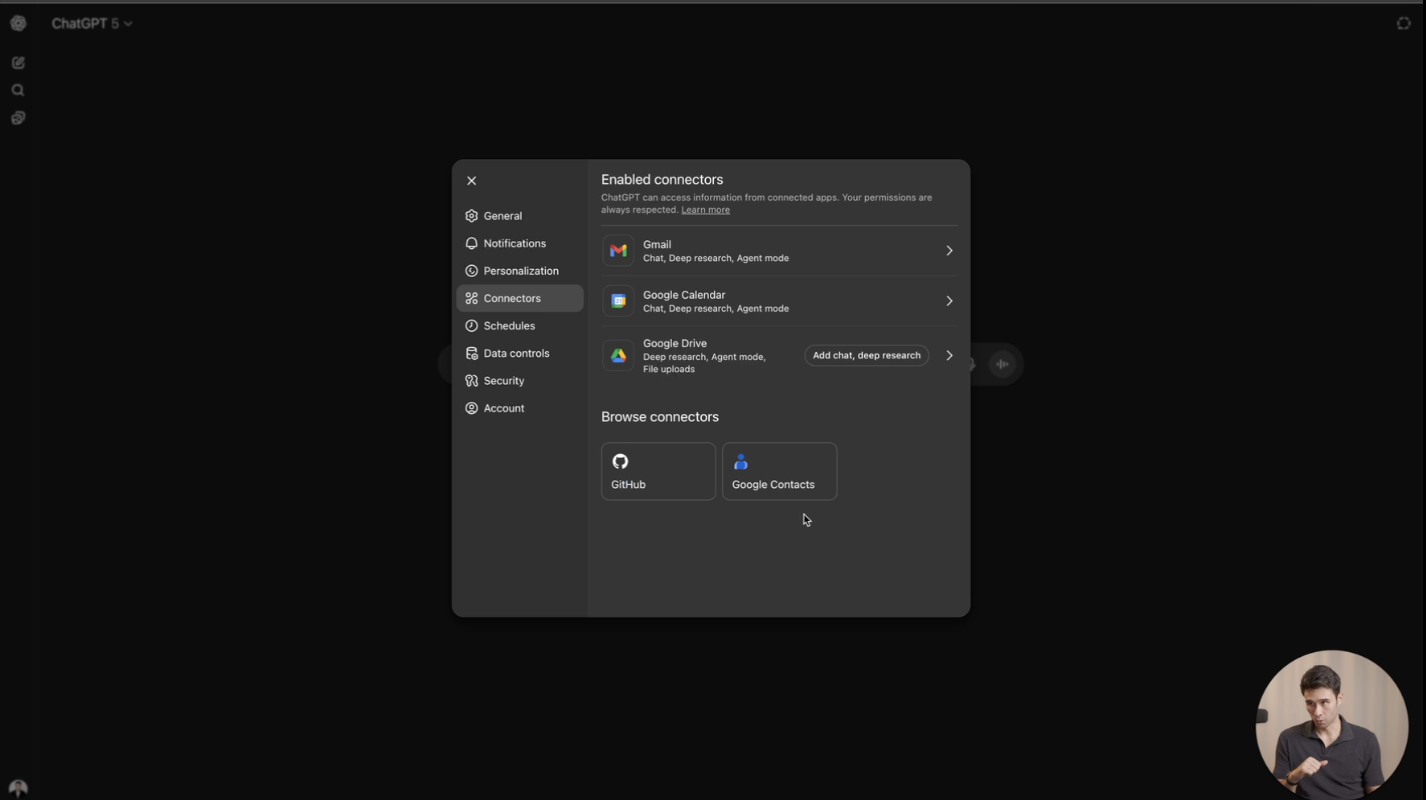
Task: Expand Gmail connector details chevron
Action: point(949,251)
